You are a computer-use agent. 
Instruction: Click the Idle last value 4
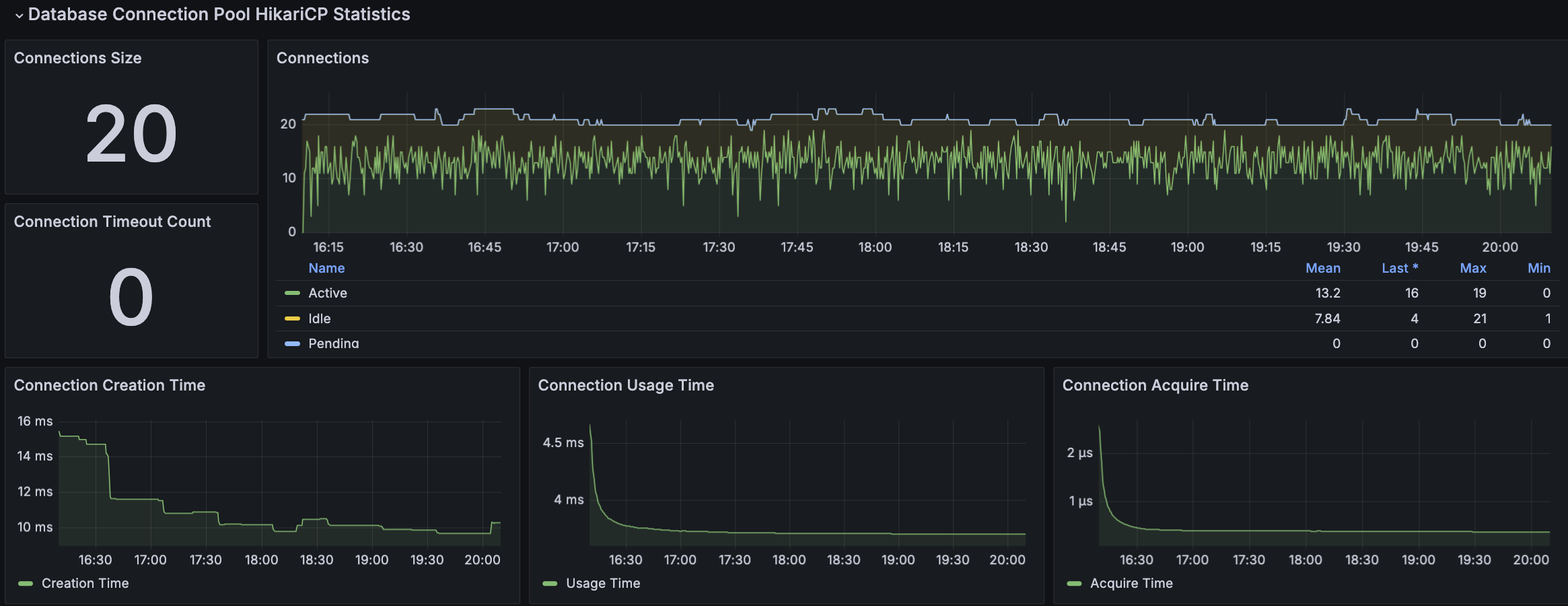pos(1415,318)
